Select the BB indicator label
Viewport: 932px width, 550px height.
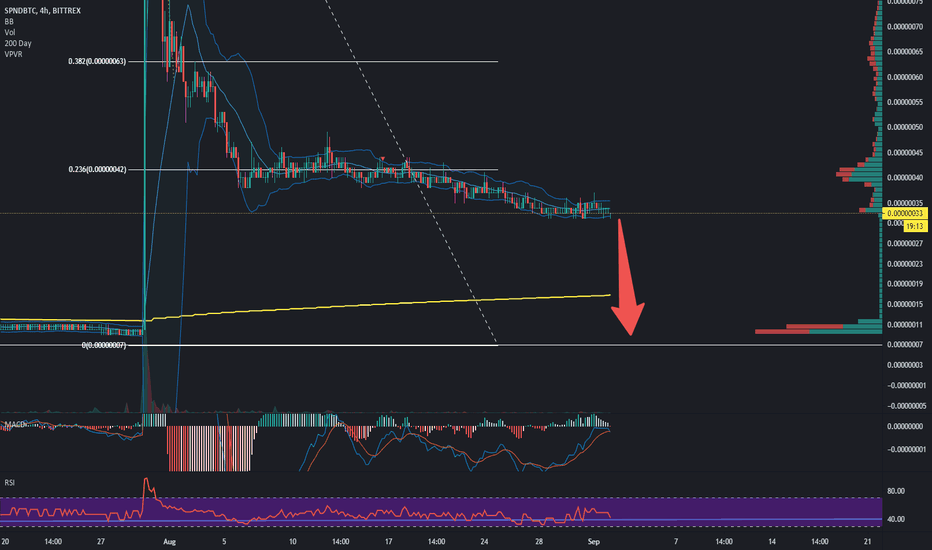point(9,21)
